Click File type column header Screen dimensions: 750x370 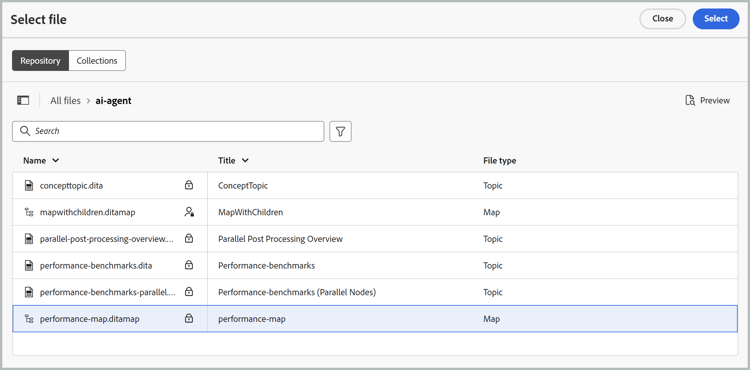(x=499, y=161)
